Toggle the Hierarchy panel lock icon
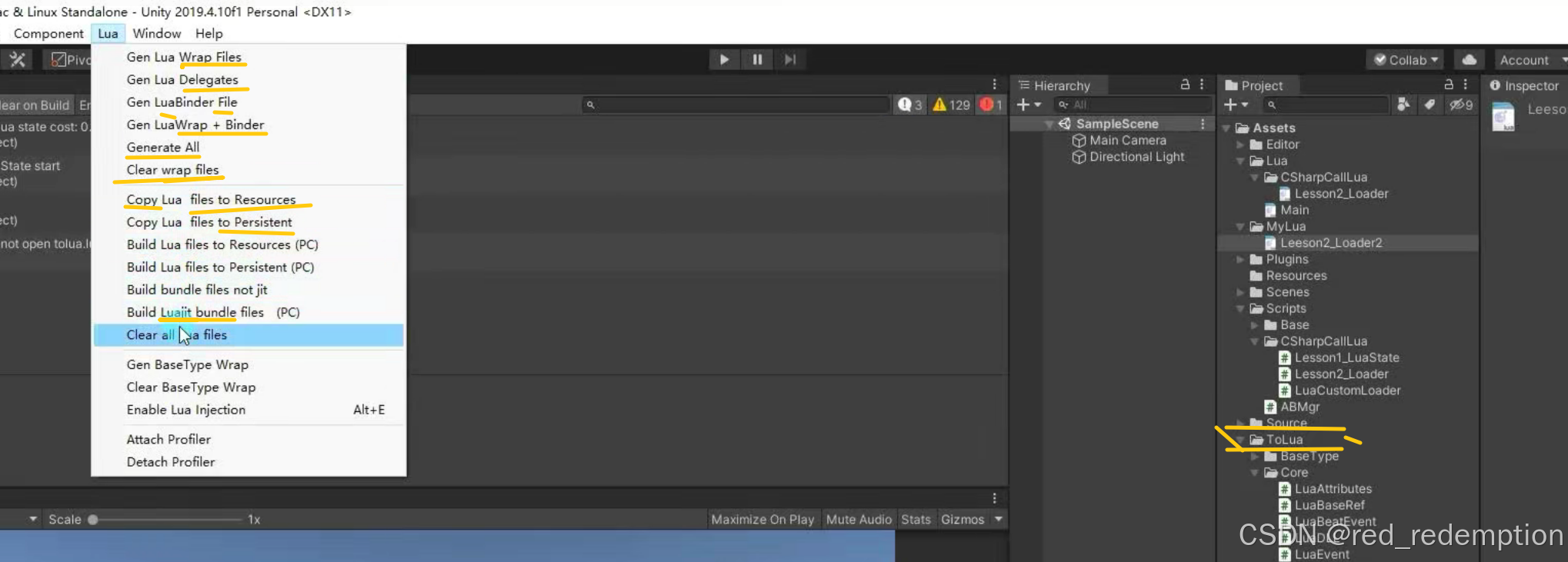 [1185, 85]
